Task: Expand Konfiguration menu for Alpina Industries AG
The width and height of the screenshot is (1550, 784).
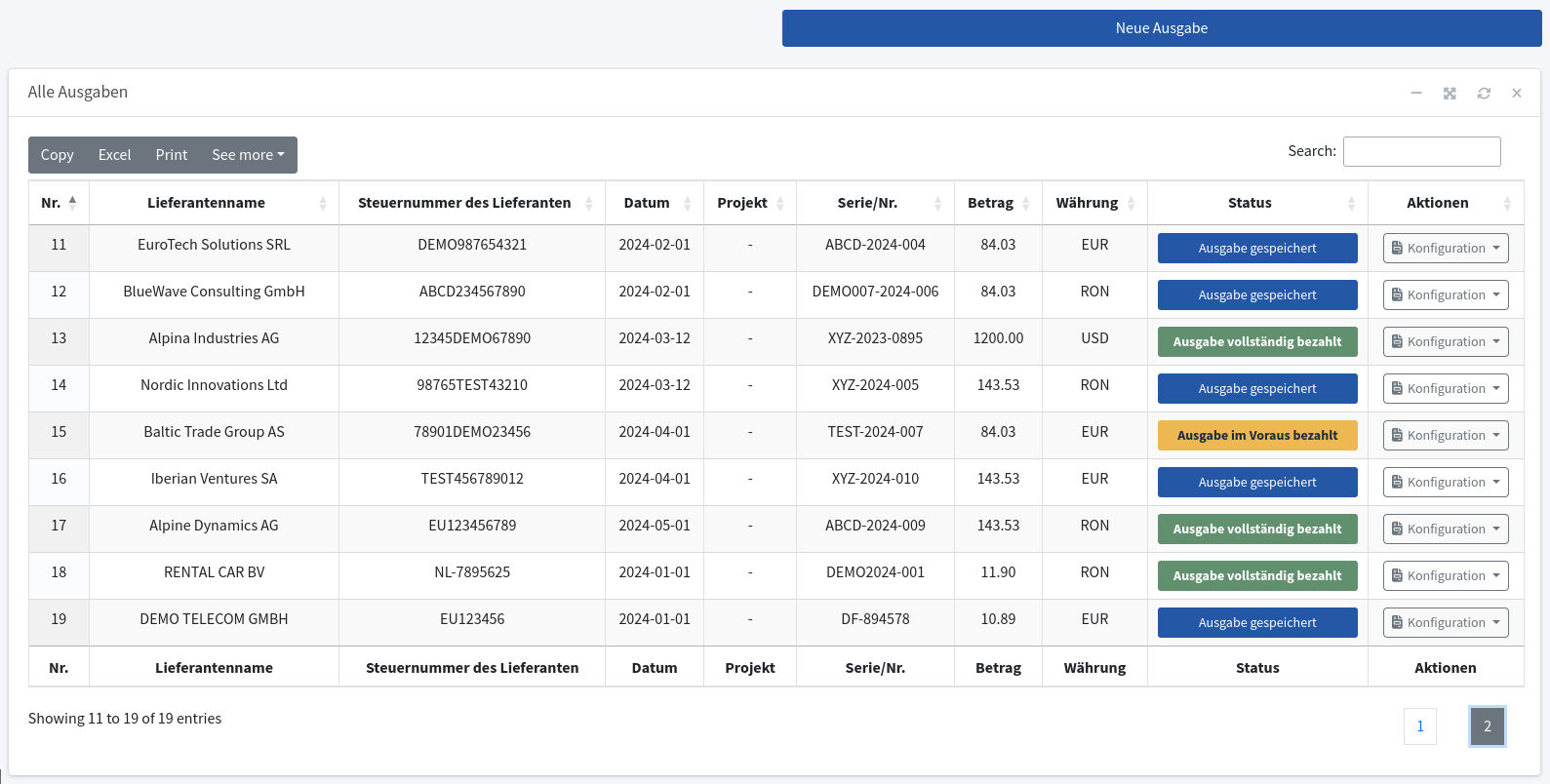Action: point(1446,341)
